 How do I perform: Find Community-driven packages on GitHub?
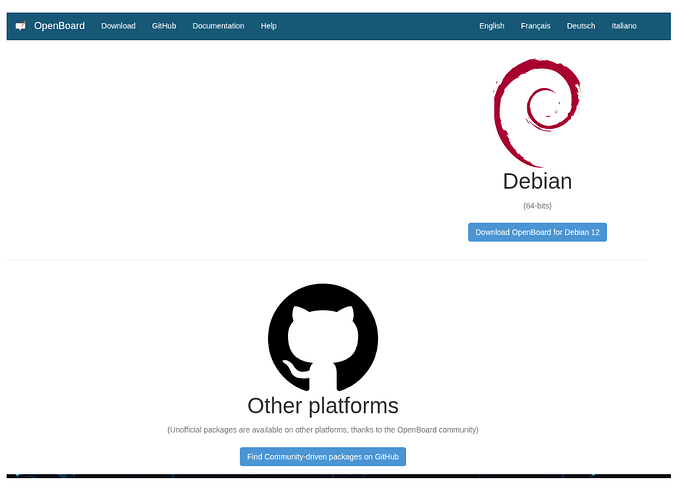coord(323,457)
